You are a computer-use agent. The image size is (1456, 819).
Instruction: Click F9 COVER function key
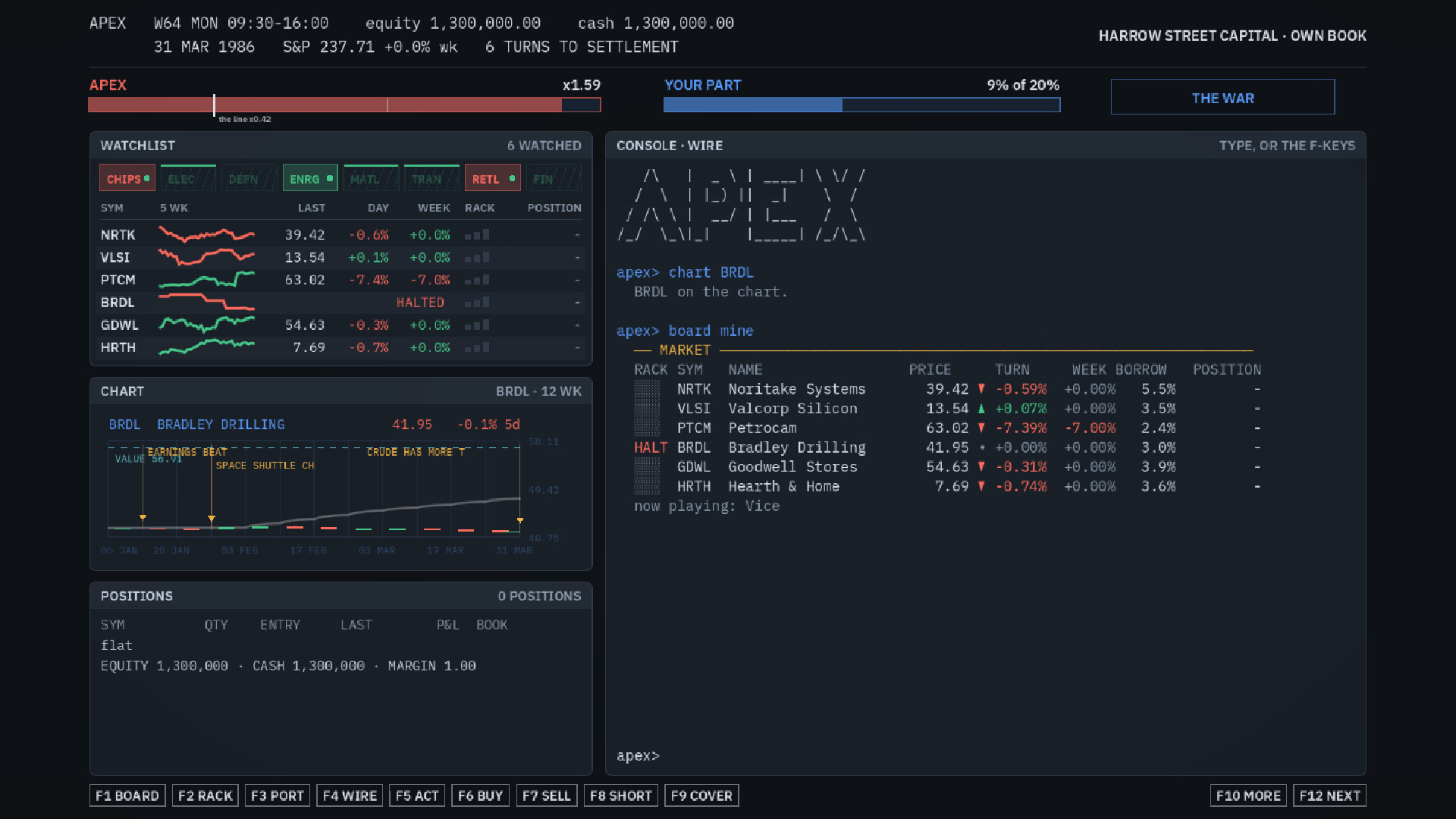[701, 795]
